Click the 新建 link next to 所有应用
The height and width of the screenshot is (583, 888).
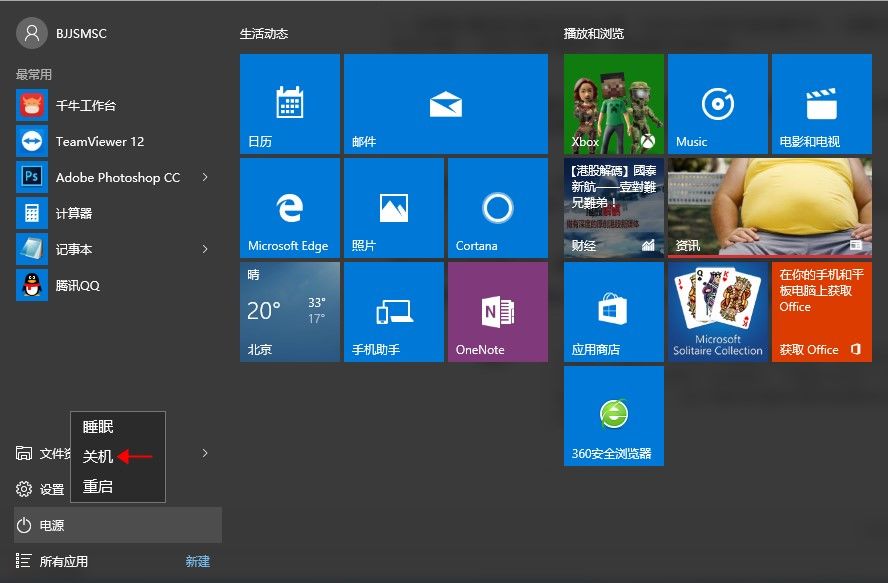coord(198,561)
